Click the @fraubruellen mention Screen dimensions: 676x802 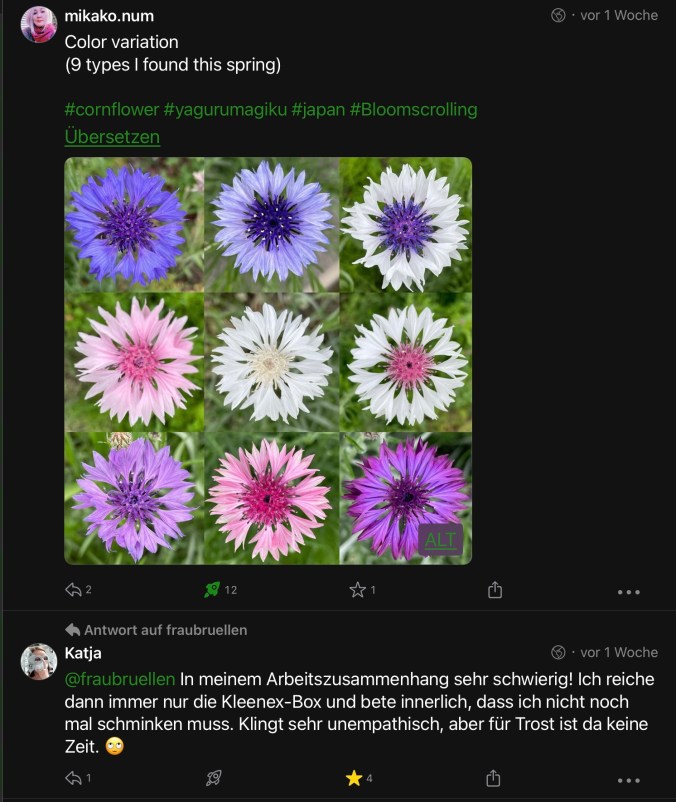tap(120, 679)
